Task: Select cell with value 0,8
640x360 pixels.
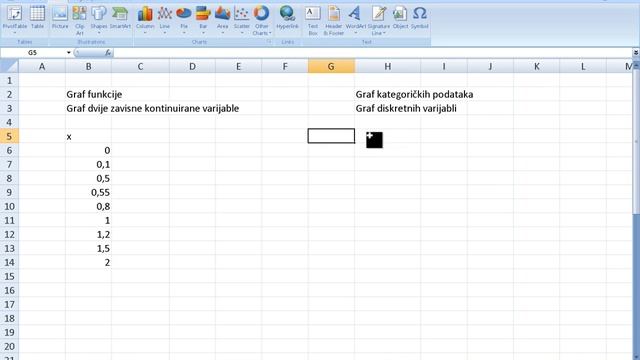Action: tap(88, 206)
